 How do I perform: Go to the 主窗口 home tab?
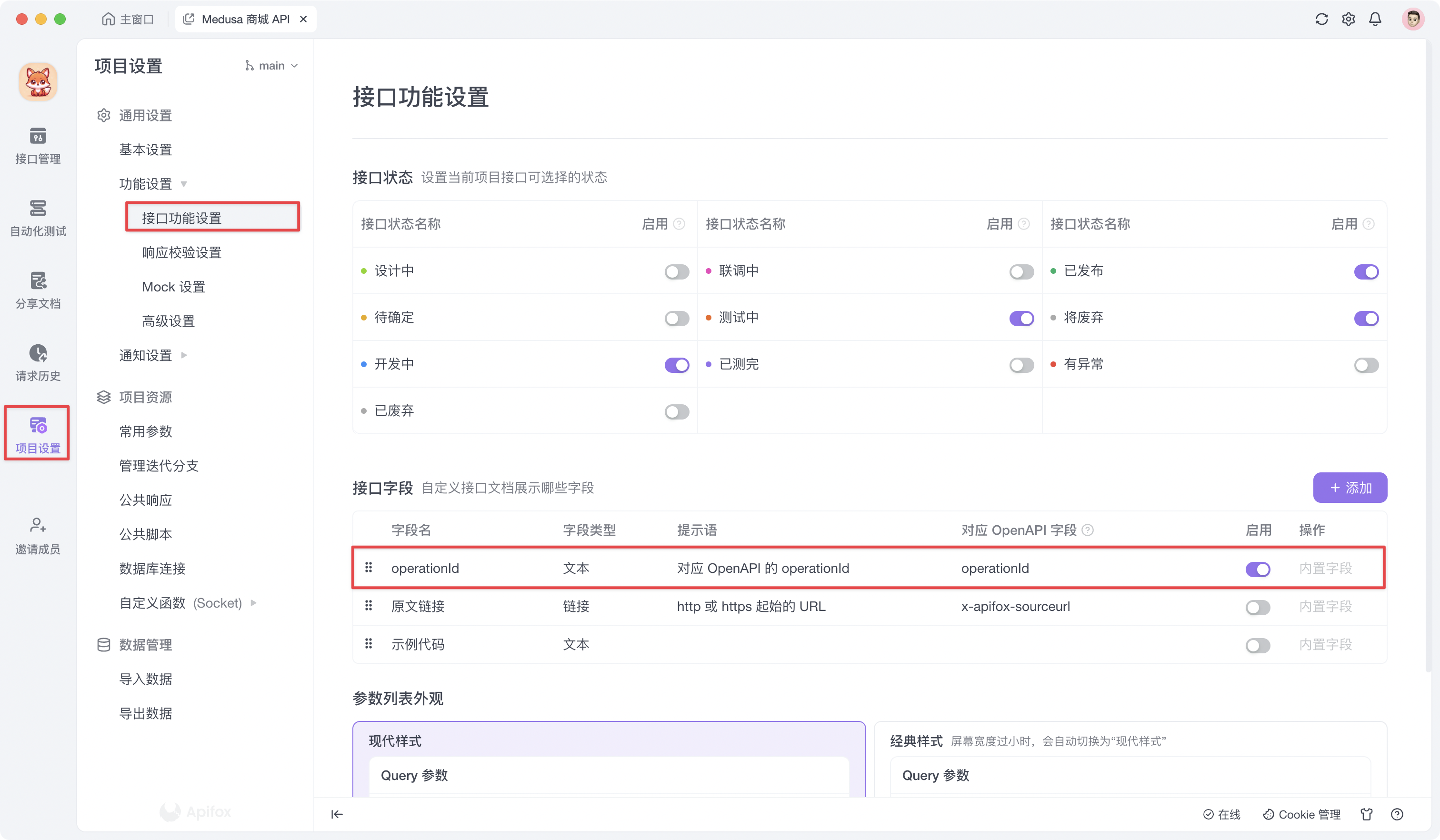coord(128,19)
